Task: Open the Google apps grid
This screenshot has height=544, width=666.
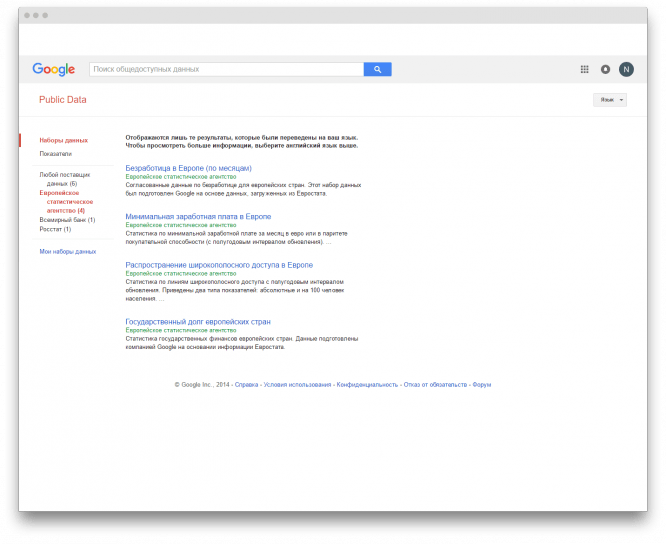Action: 584,69
